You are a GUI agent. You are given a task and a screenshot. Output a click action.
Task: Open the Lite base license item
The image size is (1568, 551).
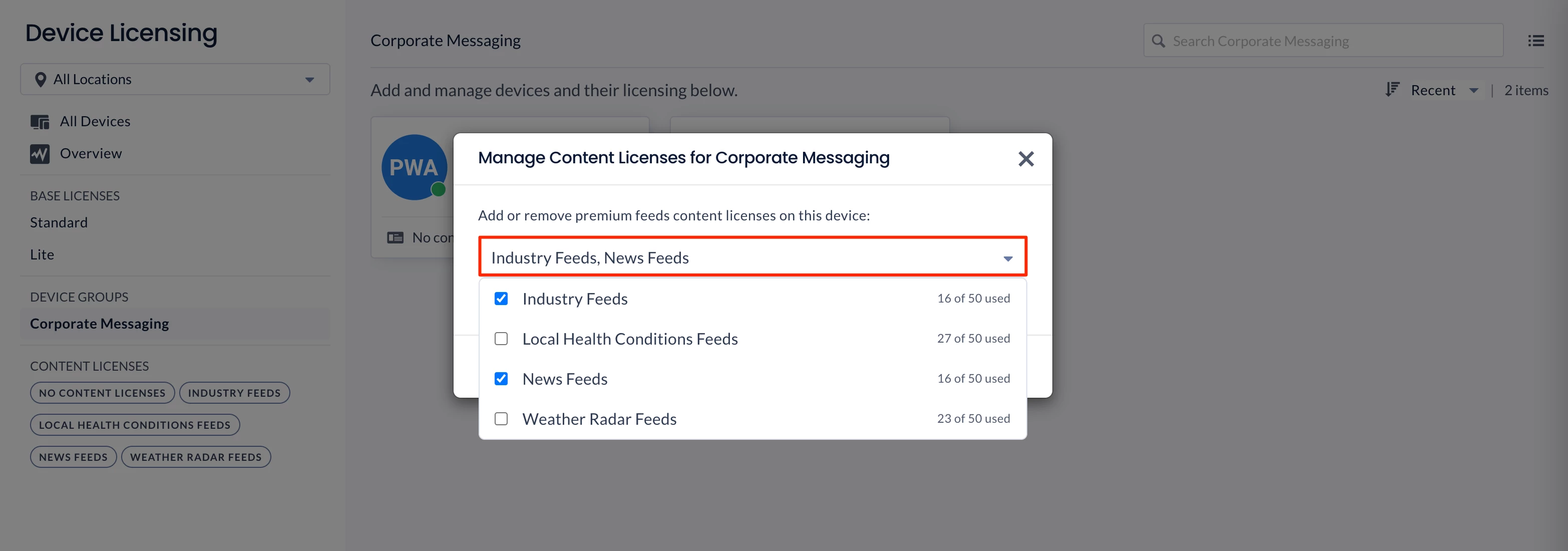tap(42, 255)
